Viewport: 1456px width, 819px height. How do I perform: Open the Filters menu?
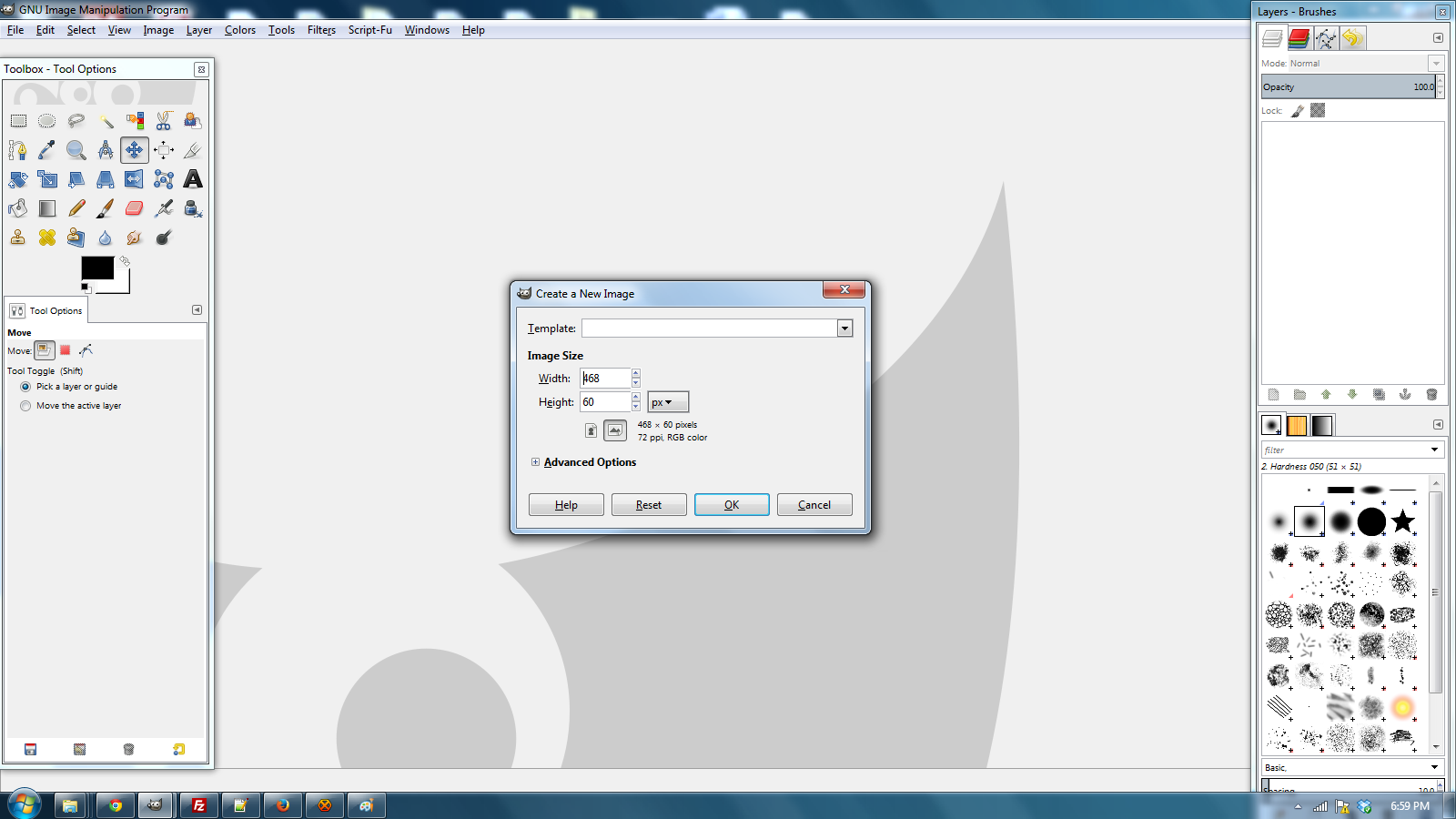pyautogui.click(x=321, y=30)
